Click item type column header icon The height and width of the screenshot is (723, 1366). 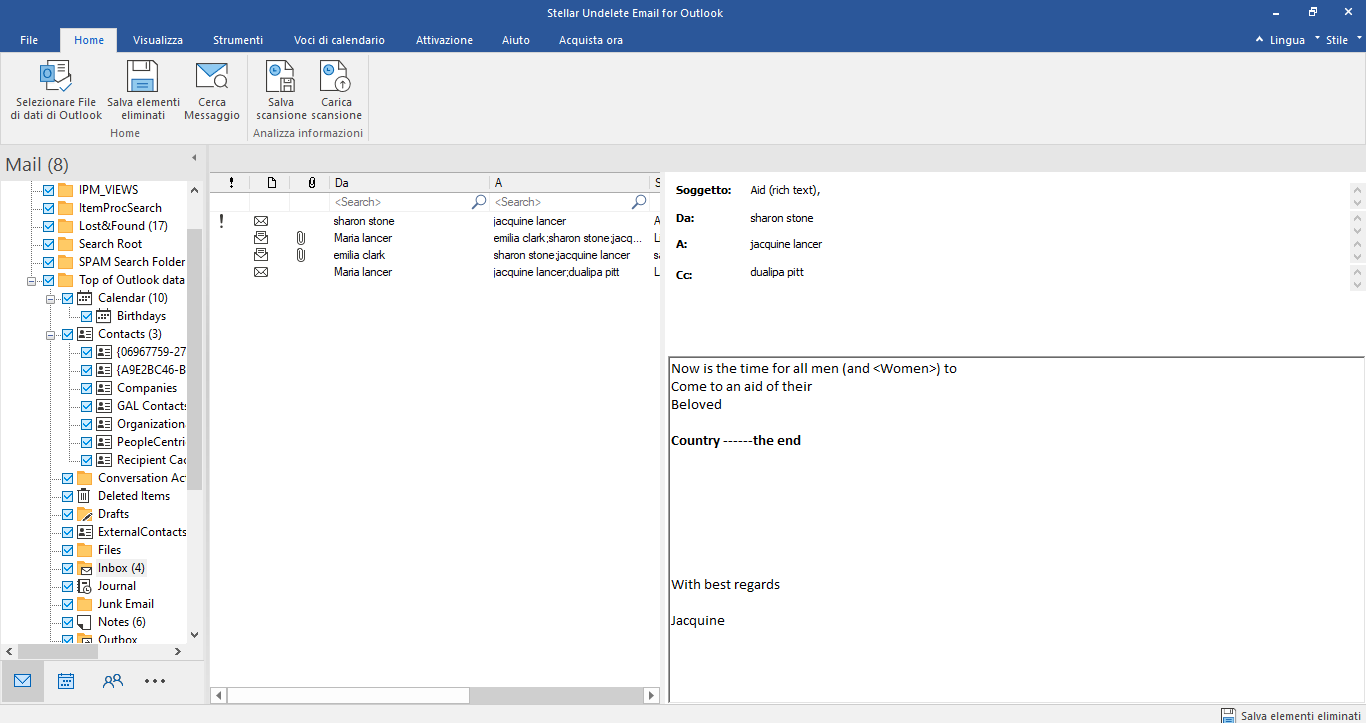tap(271, 183)
